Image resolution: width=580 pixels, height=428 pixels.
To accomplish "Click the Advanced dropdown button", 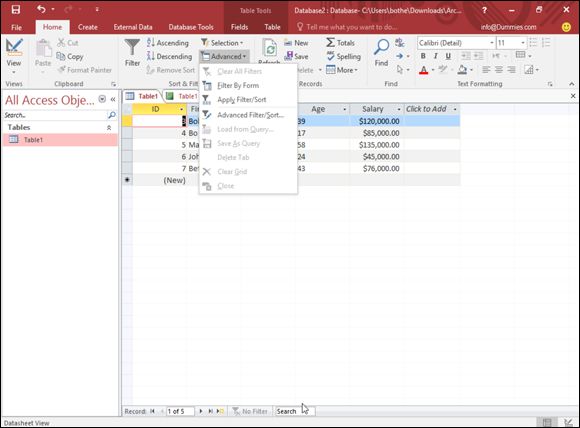I will coord(224,57).
